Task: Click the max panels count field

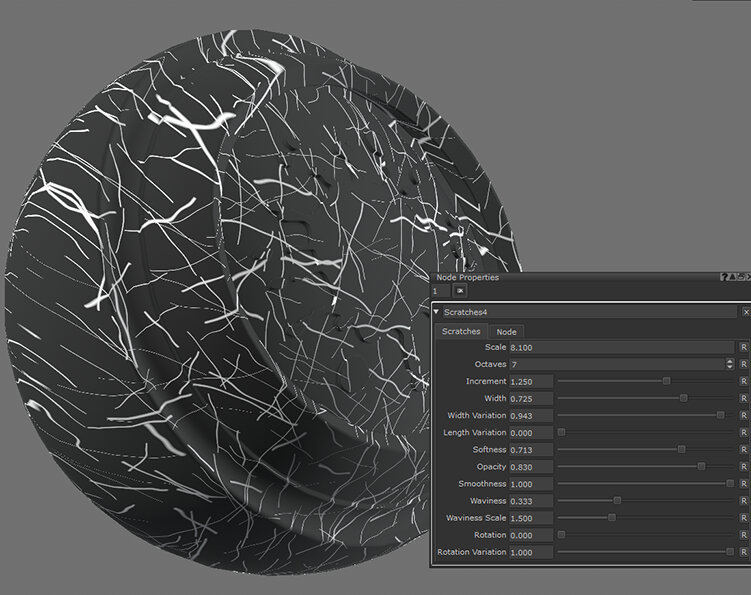Action: tap(441, 290)
